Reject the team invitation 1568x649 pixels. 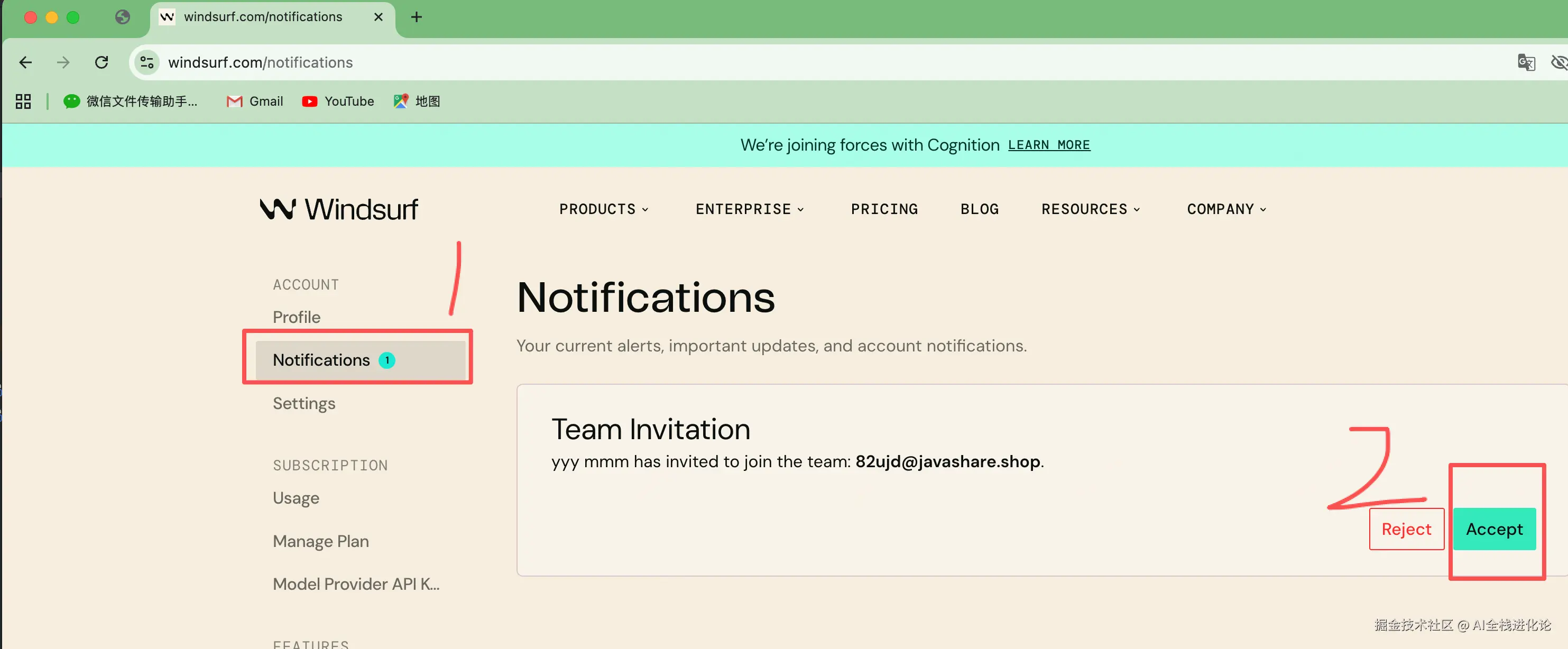pyautogui.click(x=1406, y=529)
